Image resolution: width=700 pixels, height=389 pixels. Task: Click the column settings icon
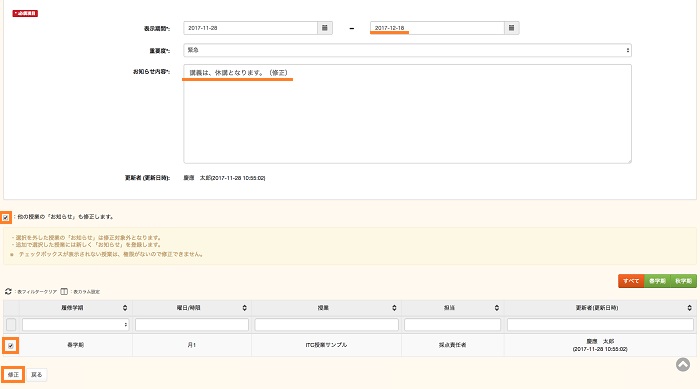pyautogui.click(x=64, y=291)
